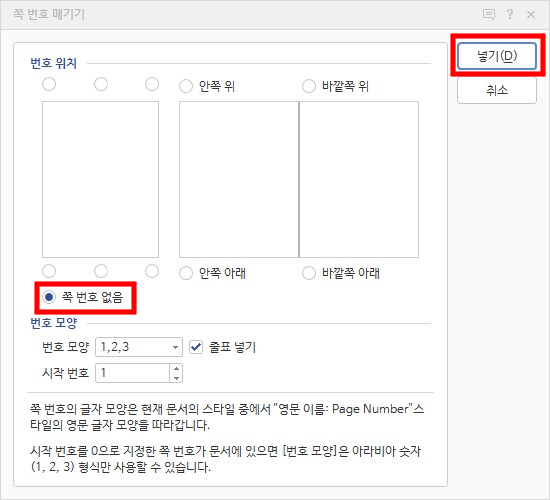Click the single page preview thumbnail
This screenshot has height=500, width=550.
tap(100, 179)
